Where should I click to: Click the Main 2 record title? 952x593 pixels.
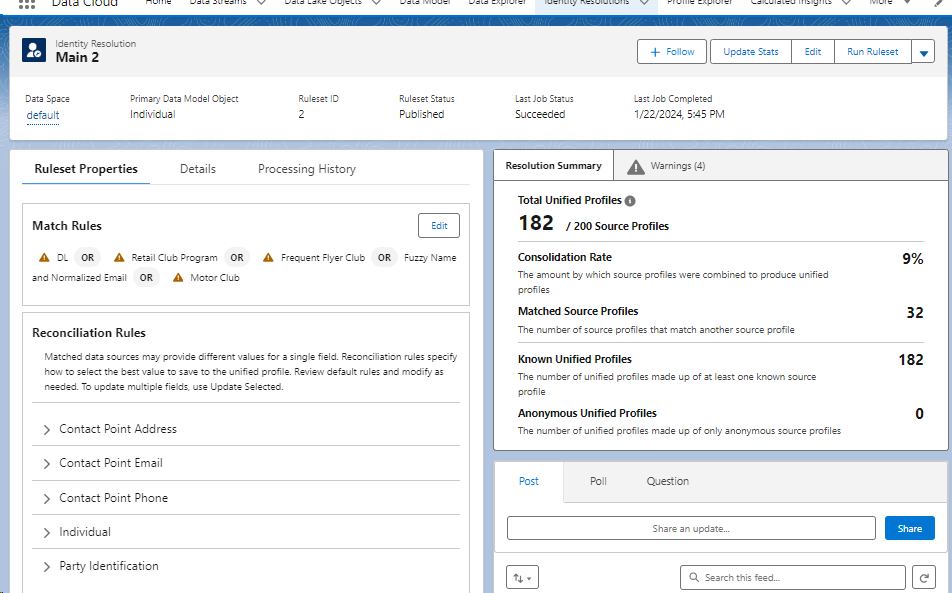(x=77, y=58)
